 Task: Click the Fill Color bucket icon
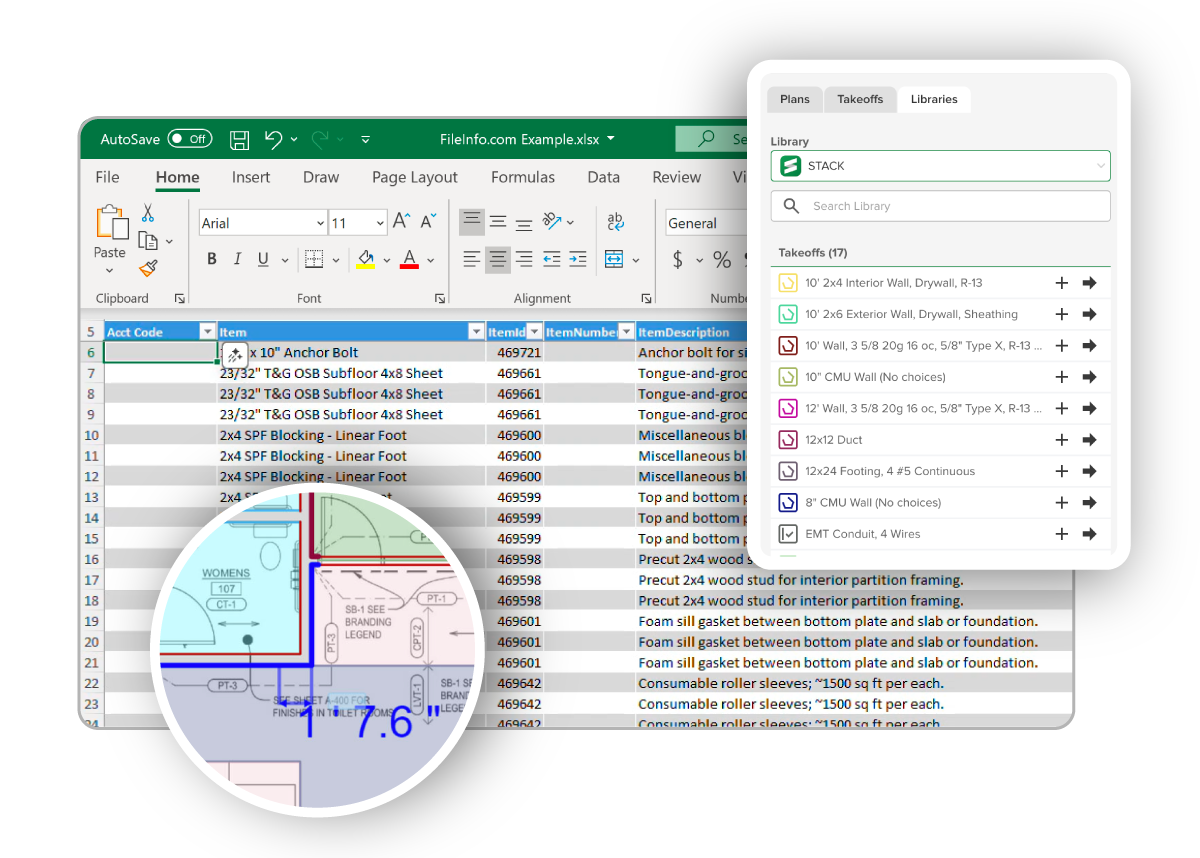click(x=364, y=258)
